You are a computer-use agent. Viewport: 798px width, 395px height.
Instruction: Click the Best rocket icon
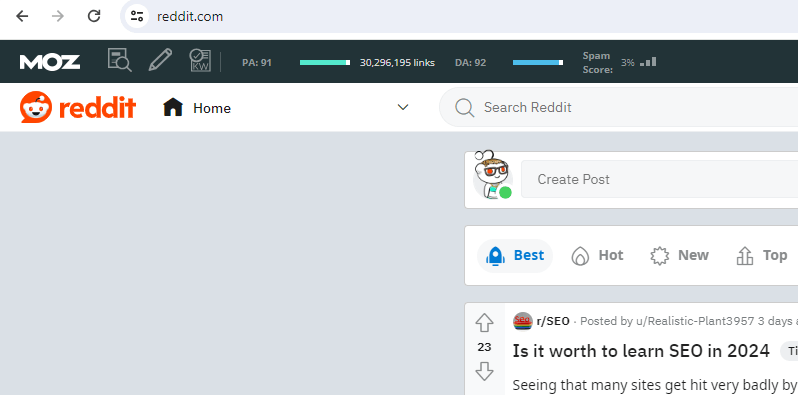tap(495, 256)
